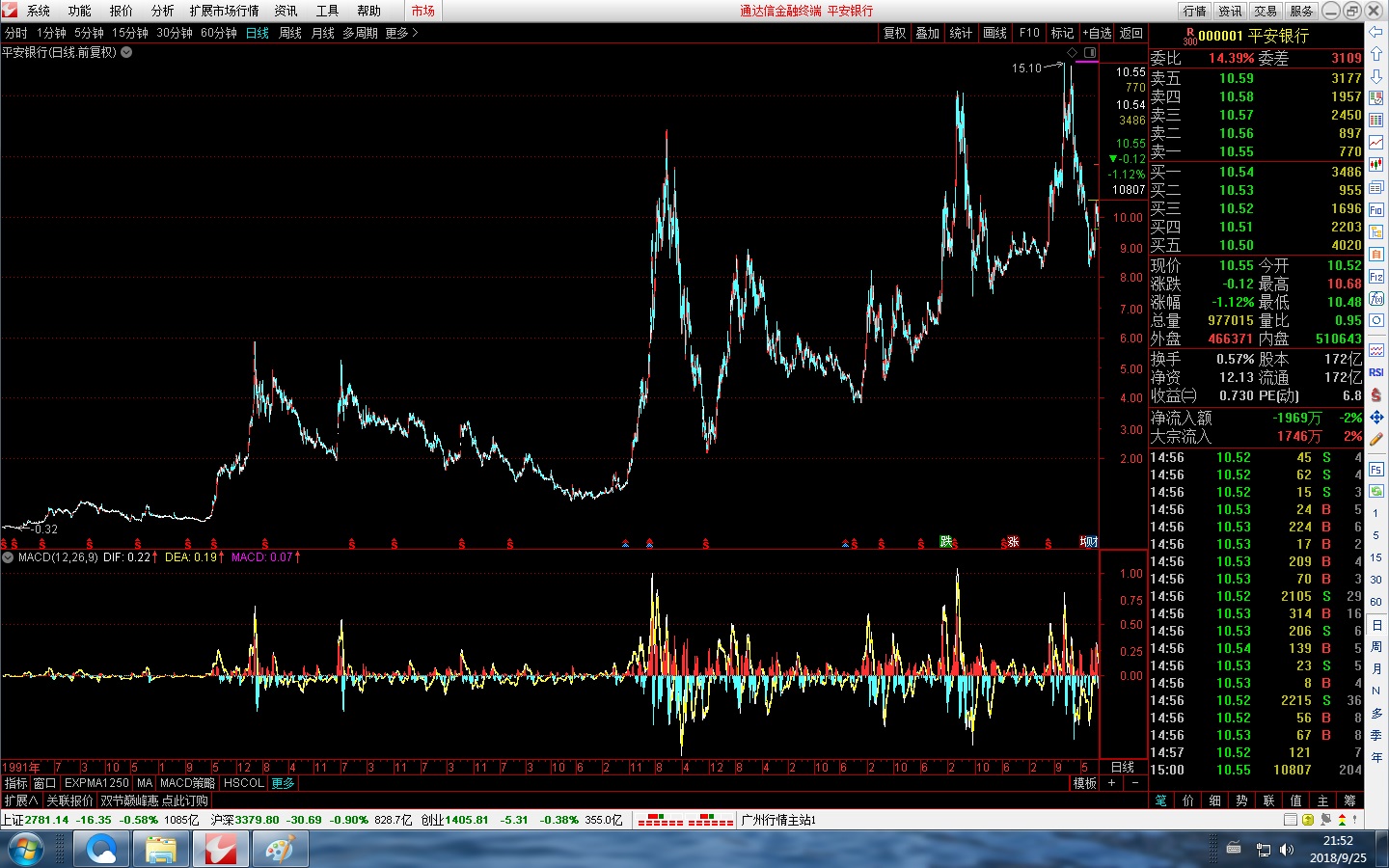The image size is (1389, 868).
Task: Switch to 60-minute period via sidebar '60'
Action: pos(1376,602)
